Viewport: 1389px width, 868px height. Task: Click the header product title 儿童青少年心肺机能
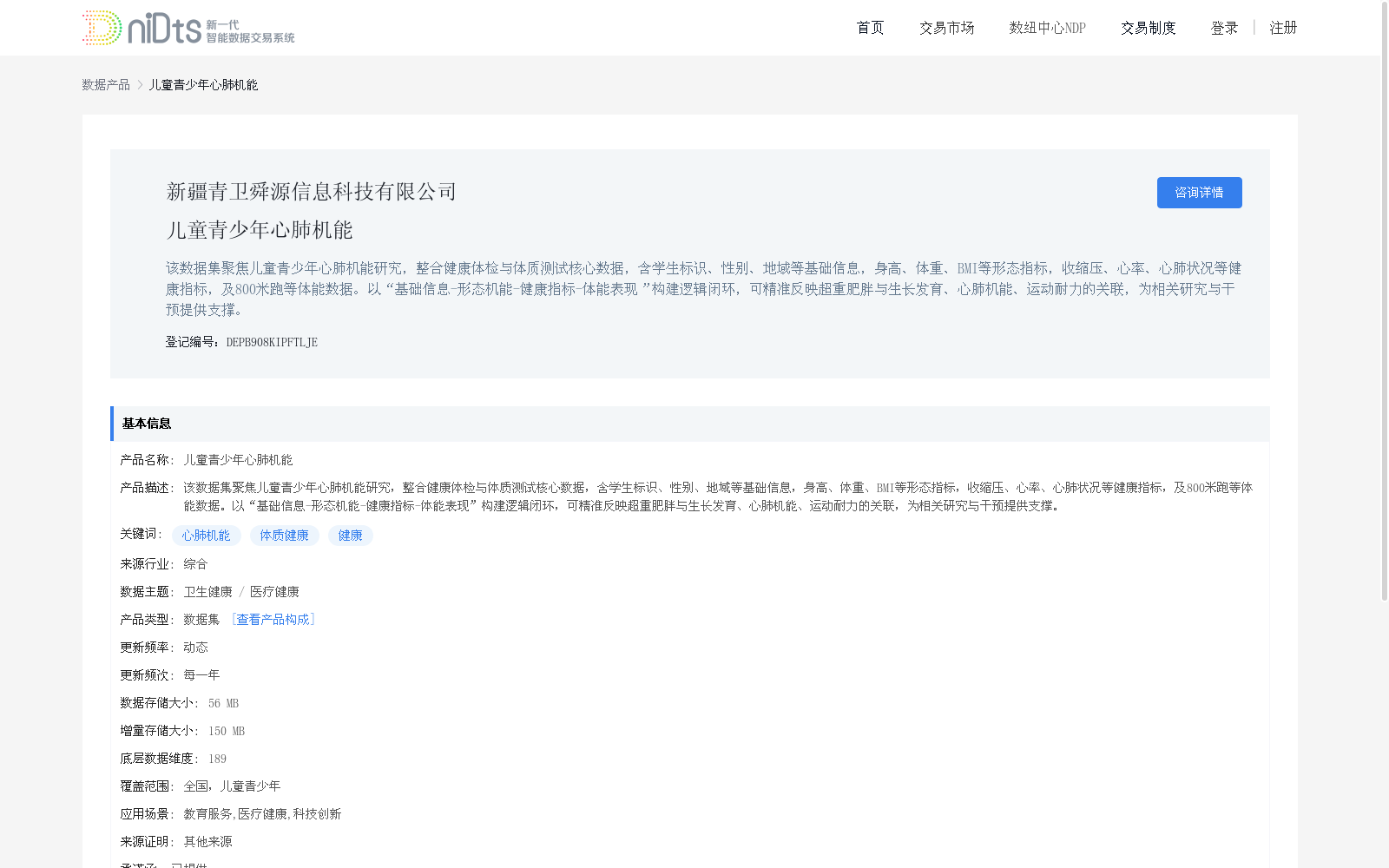coord(260,230)
